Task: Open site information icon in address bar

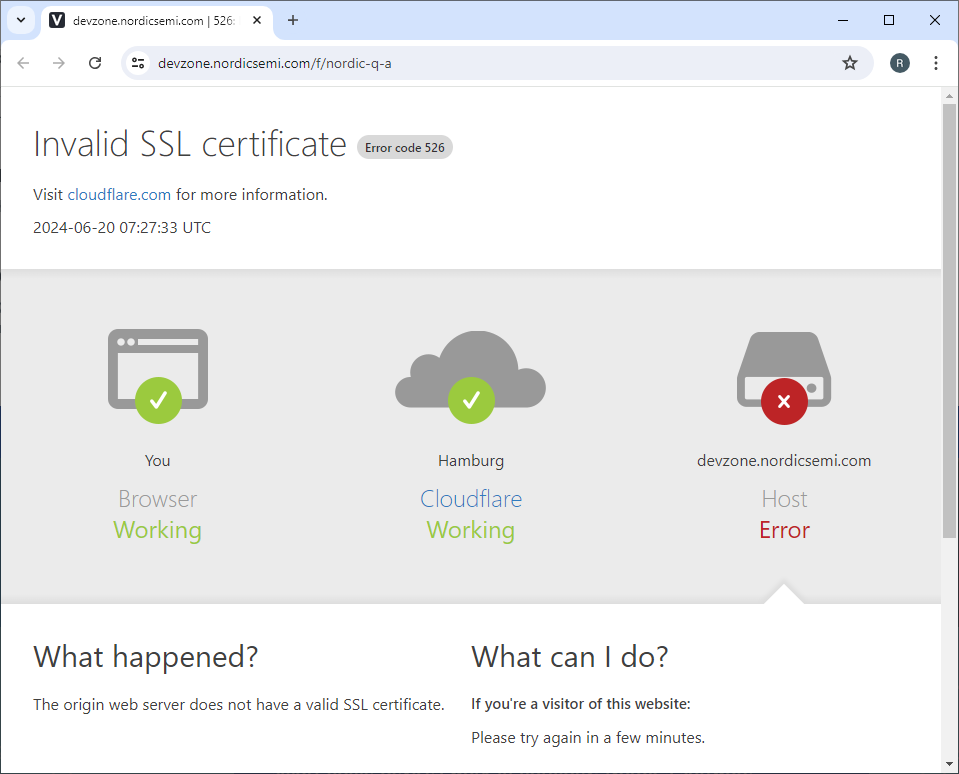Action: 138,63
